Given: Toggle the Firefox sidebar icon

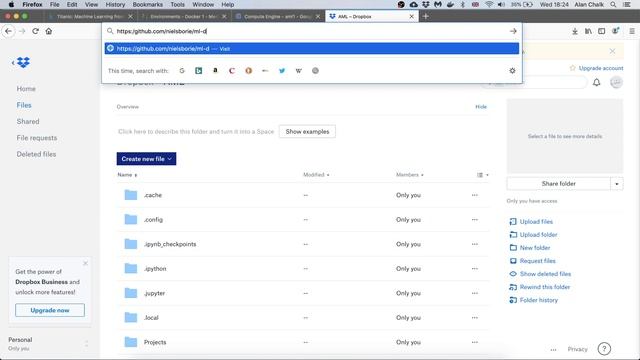Looking at the screenshot, I should point(602,31).
